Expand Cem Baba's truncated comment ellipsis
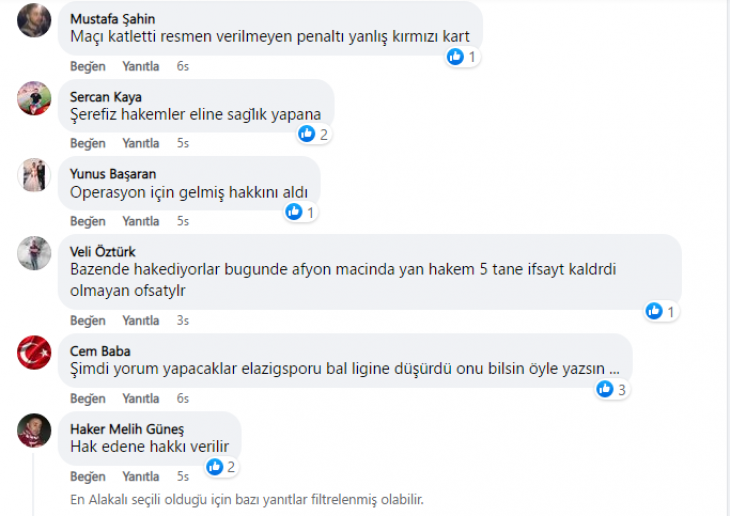 click(x=614, y=367)
